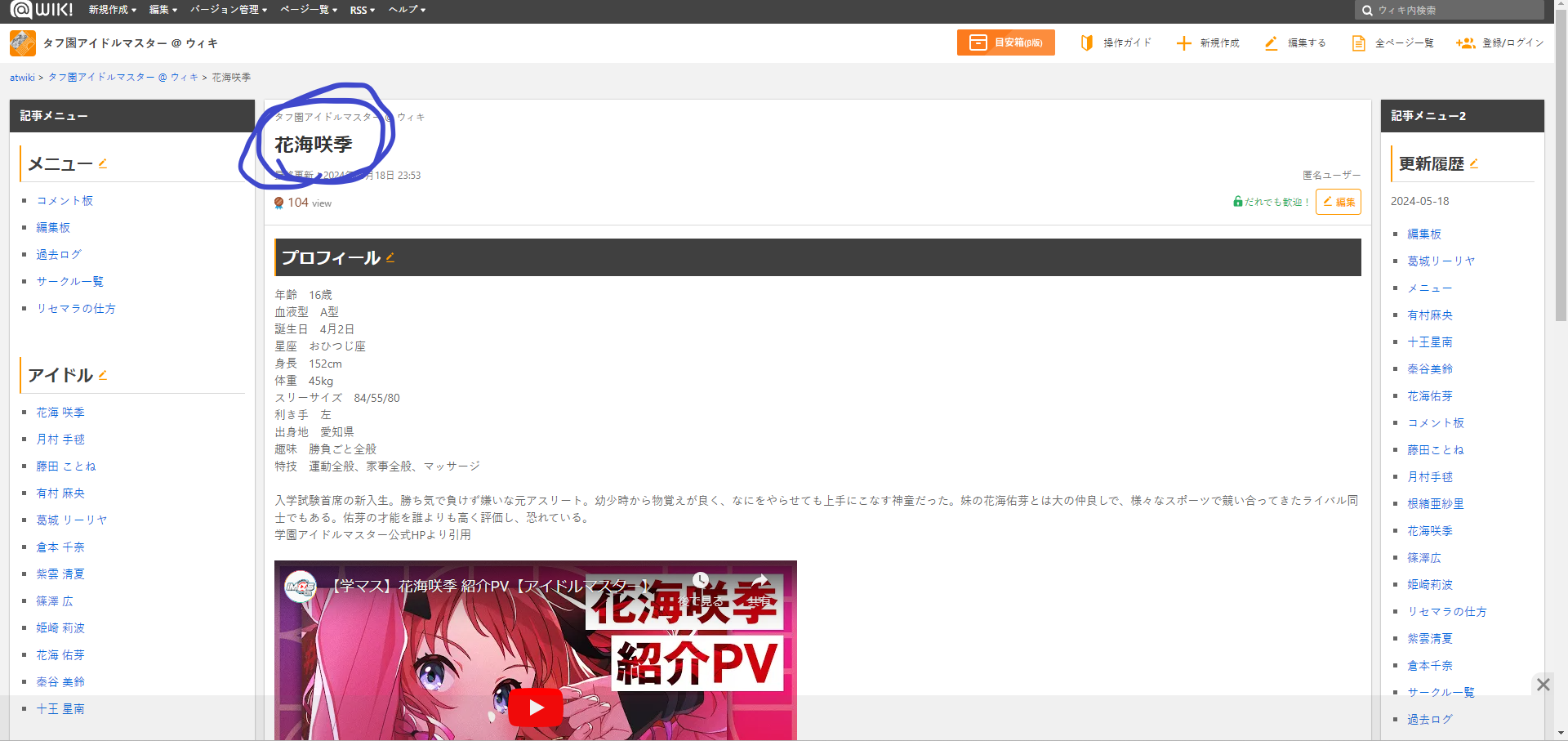Click the video's 共有 share icon
The image size is (1568, 741).
pyautogui.click(x=760, y=581)
